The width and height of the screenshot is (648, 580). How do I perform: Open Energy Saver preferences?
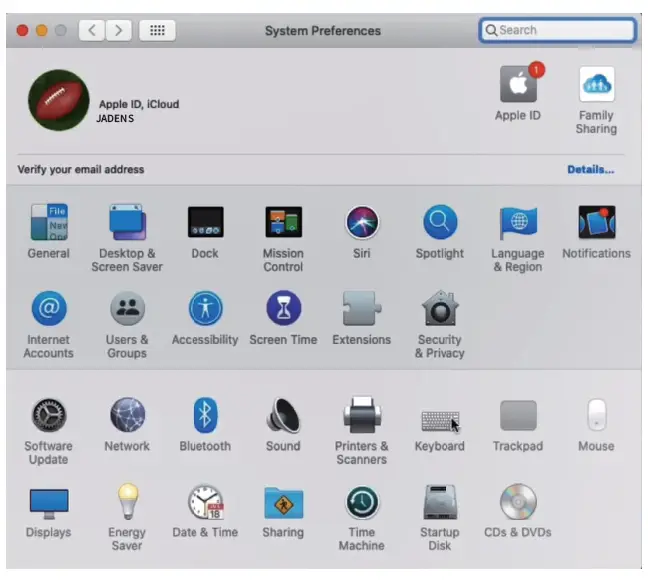point(127,502)
